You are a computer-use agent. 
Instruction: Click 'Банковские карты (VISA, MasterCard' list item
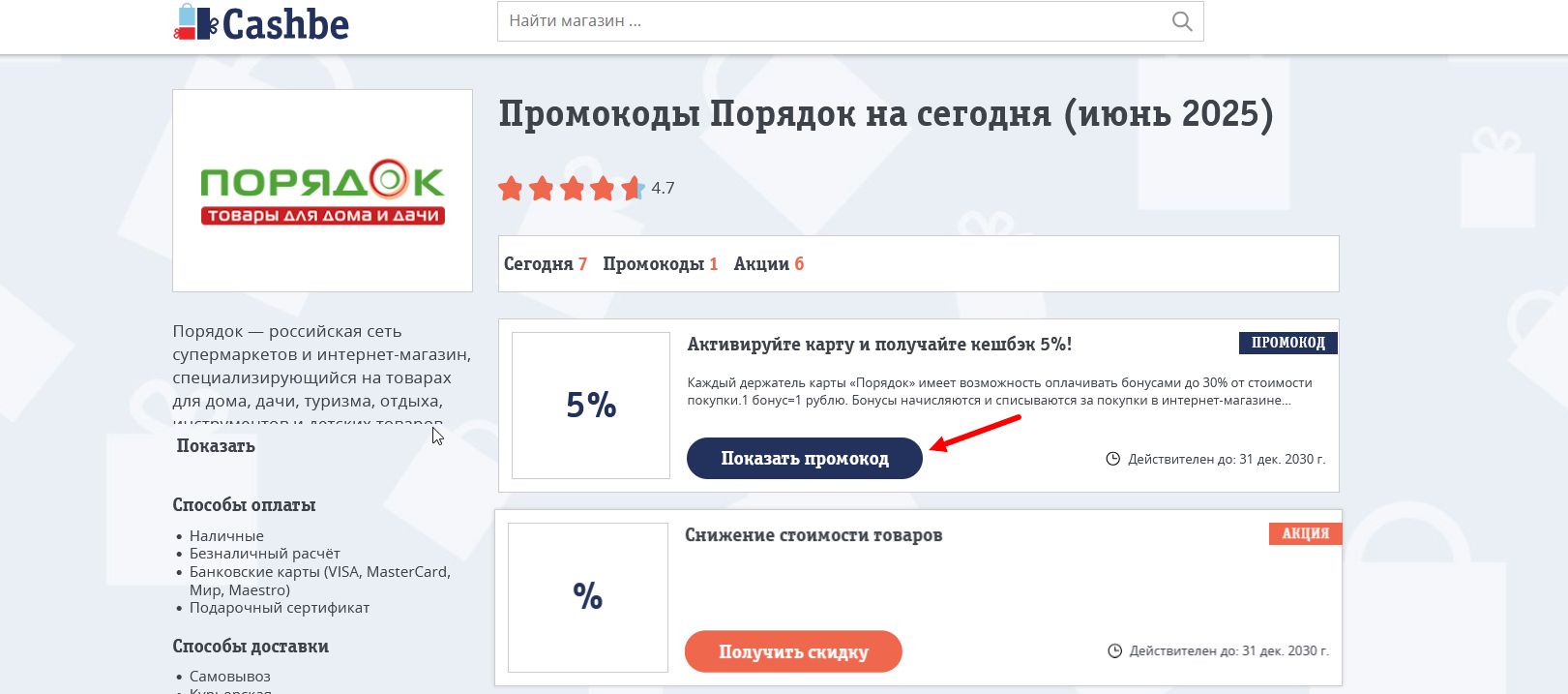pyautogui.click(x=320, y=581)
